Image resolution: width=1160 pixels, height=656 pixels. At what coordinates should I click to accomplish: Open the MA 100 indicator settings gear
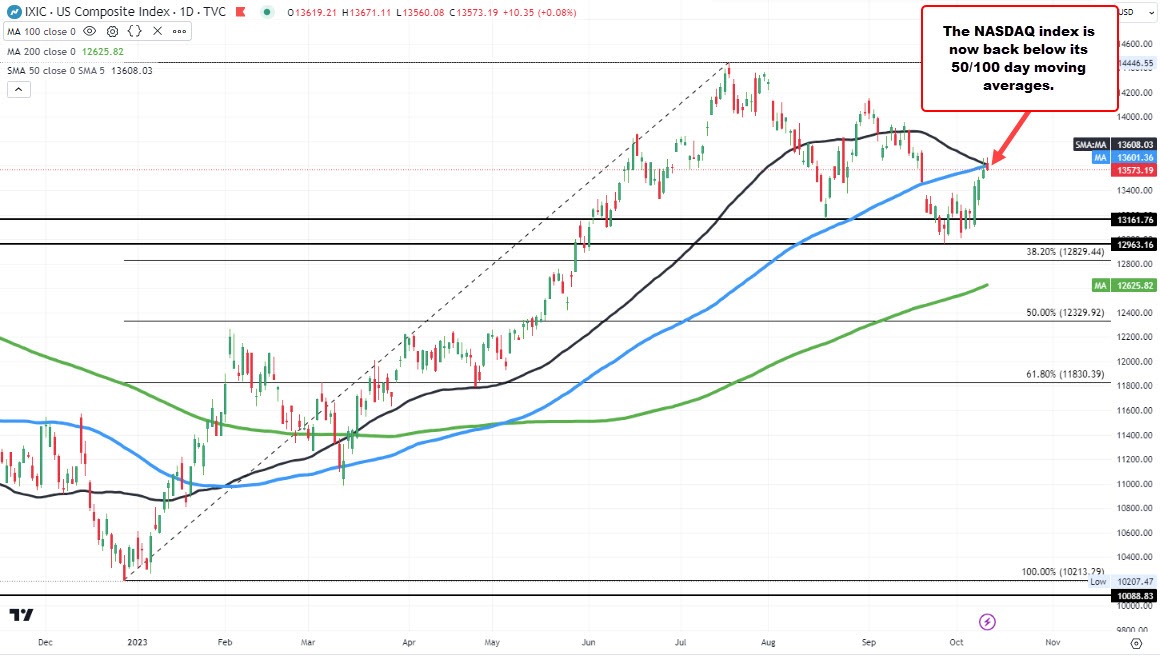(112, 31)
